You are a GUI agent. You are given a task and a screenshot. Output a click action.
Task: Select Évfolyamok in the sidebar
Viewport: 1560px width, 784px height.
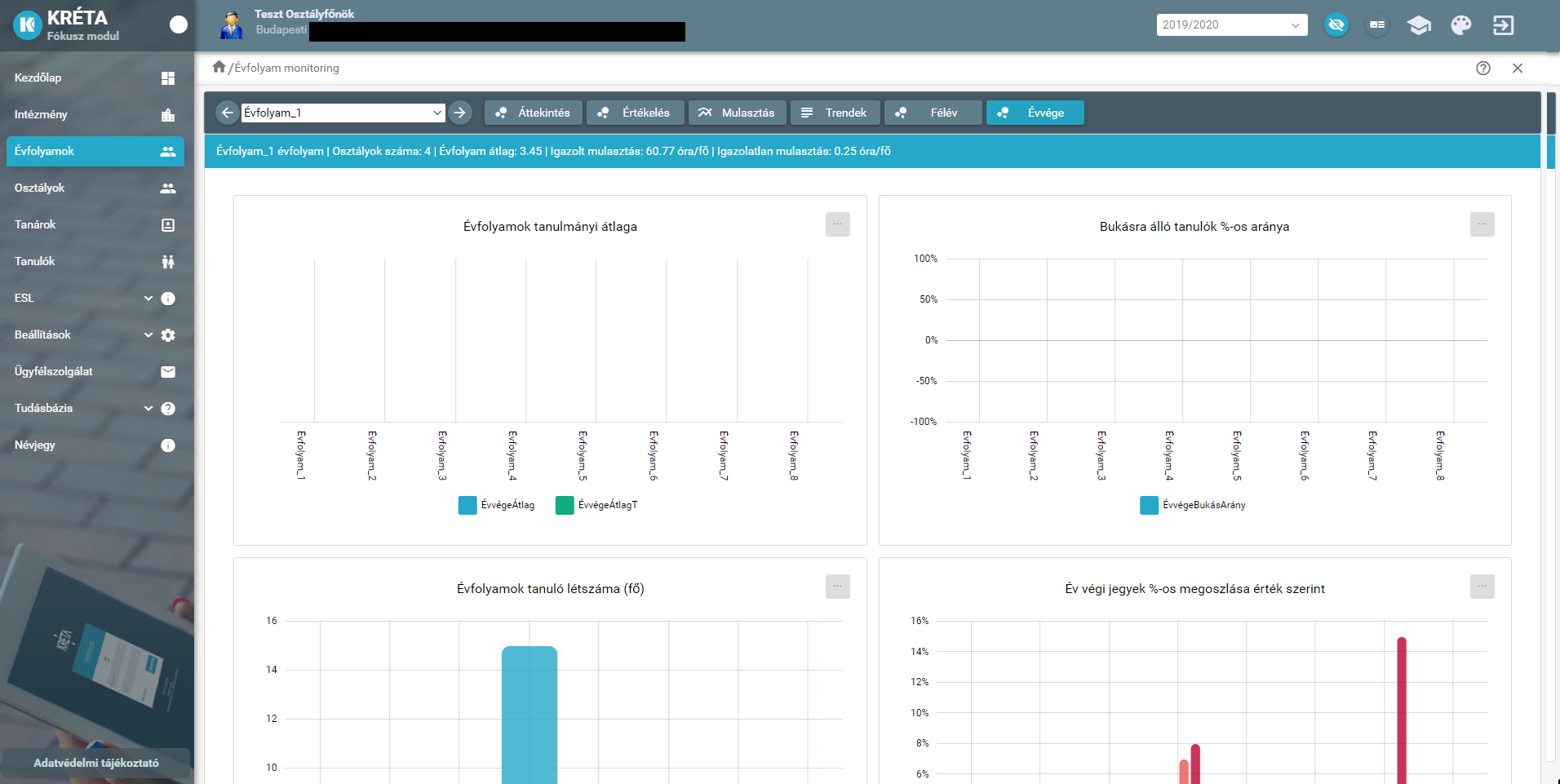95,152
